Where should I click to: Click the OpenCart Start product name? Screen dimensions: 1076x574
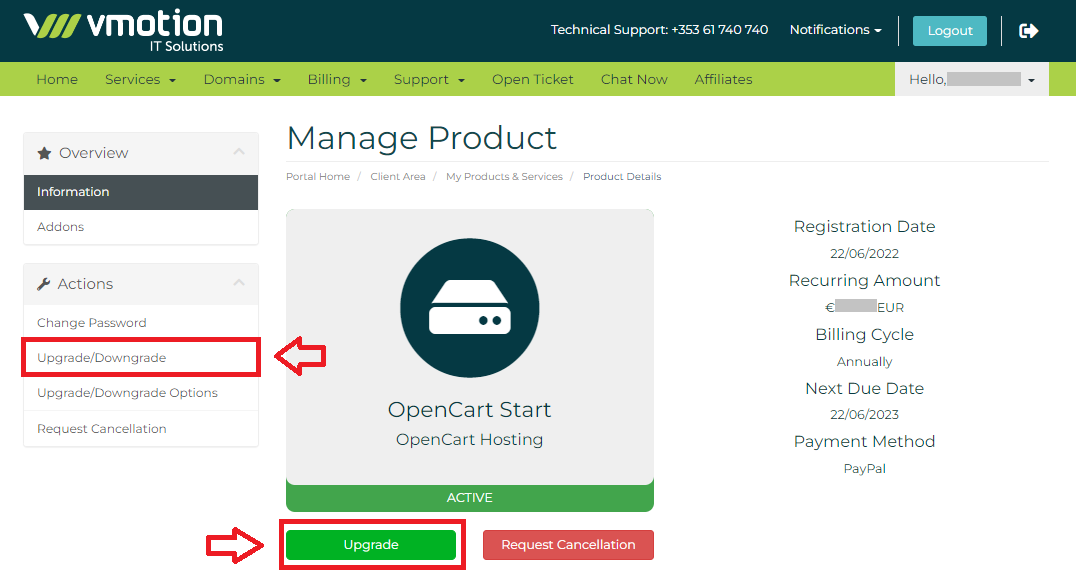click(469, 410)
